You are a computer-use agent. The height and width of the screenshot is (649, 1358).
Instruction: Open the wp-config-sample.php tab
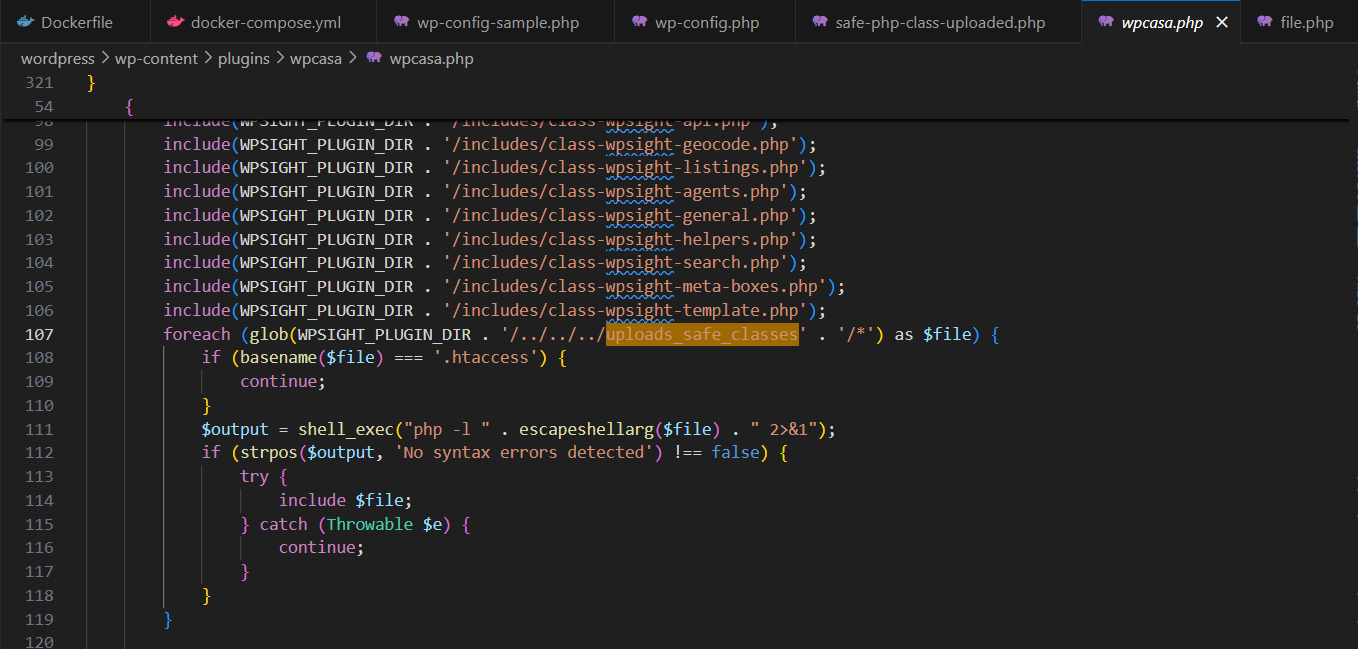(x=496, y=22)
